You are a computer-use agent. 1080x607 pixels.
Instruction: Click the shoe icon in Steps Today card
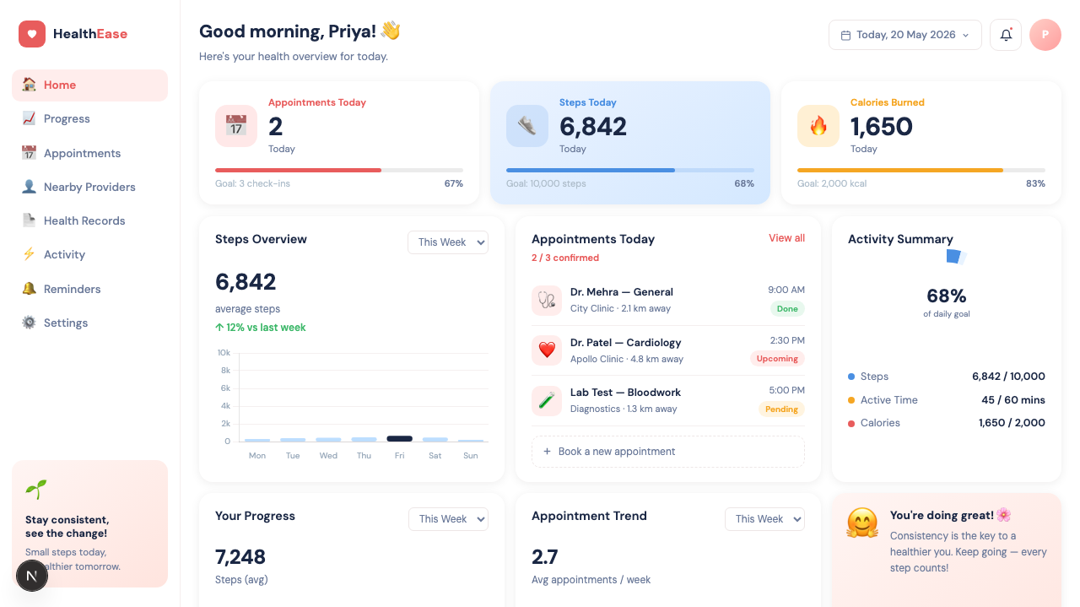pos(527,126)
